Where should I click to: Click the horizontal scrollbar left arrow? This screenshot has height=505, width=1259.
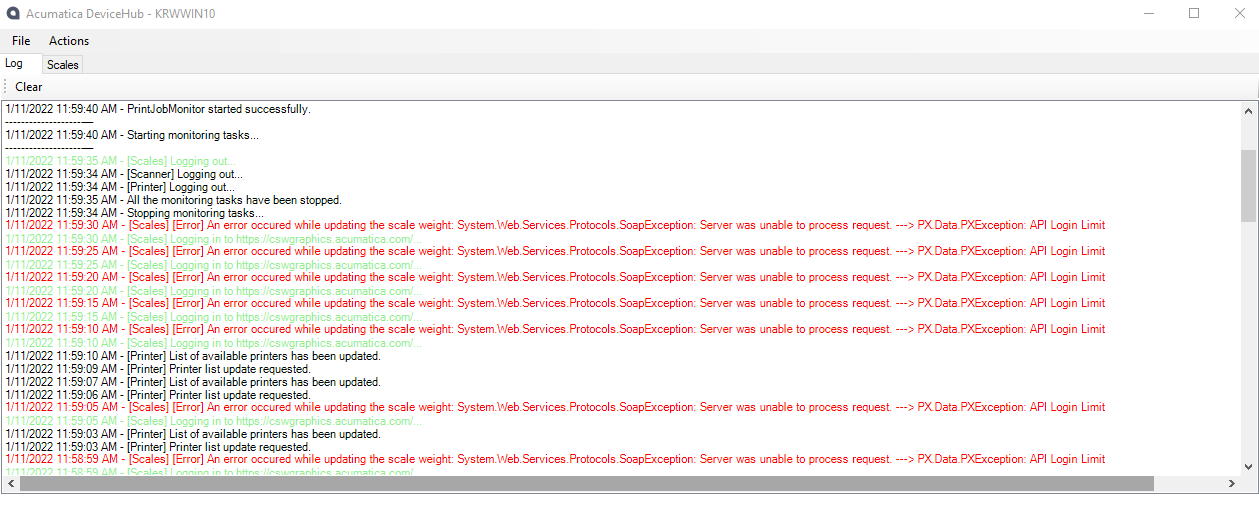[10, 484]
